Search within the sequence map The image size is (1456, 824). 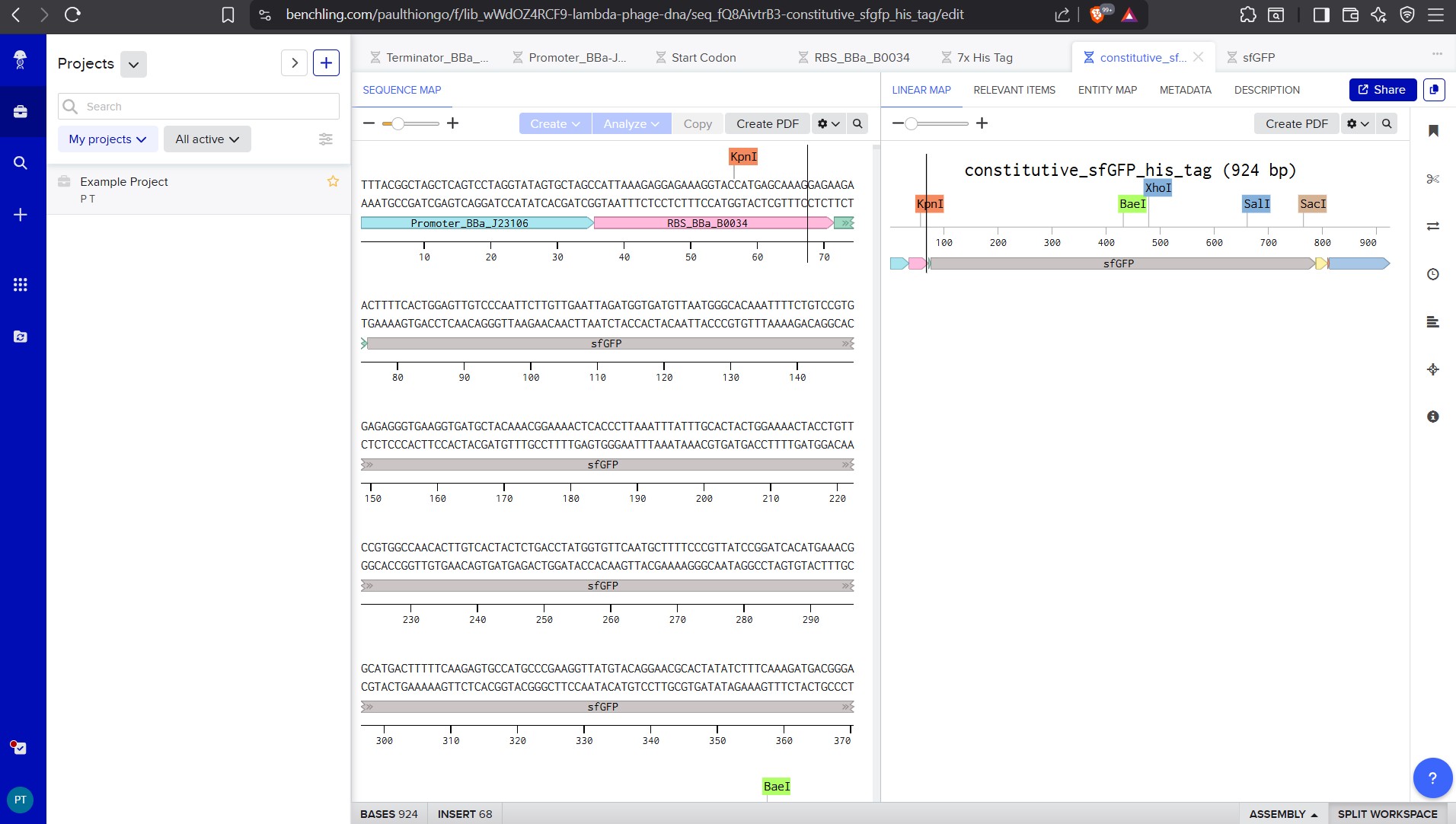click(x=857, y=123)
